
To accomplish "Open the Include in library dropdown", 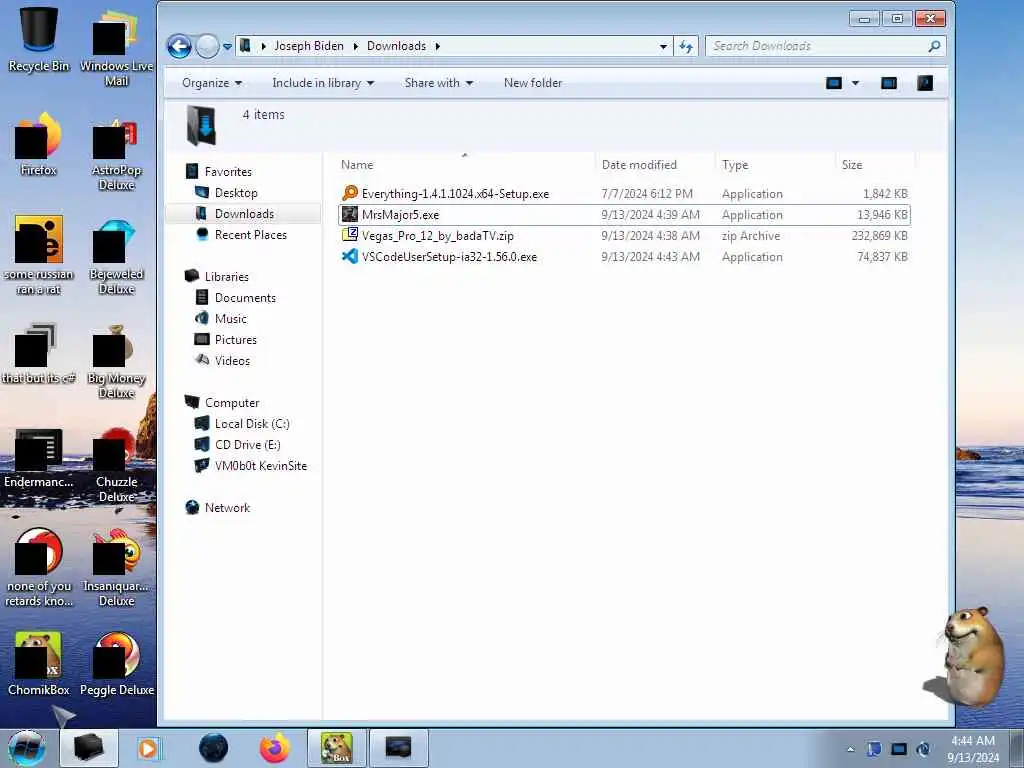I will (x=323, y=83).
